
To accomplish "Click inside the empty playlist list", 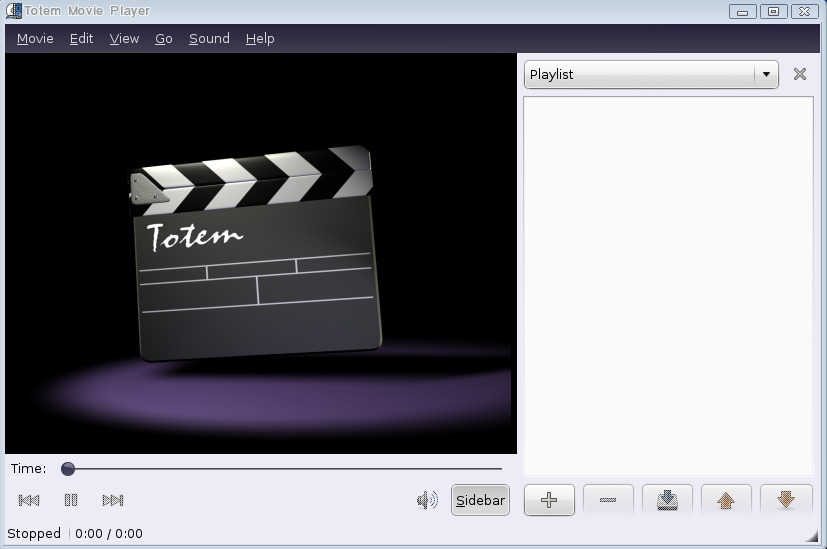I will click(668, 286).
